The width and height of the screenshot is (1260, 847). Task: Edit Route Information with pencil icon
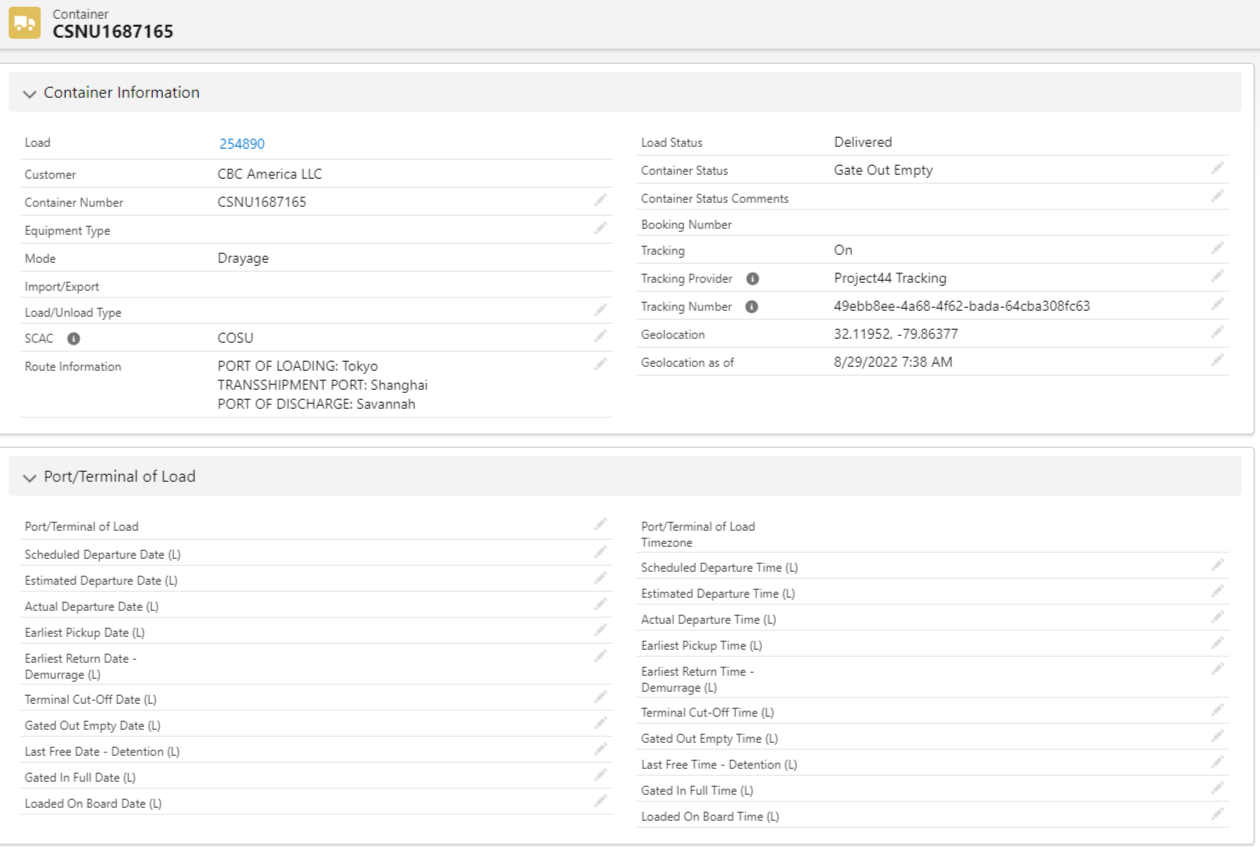[x=600, y=364]
